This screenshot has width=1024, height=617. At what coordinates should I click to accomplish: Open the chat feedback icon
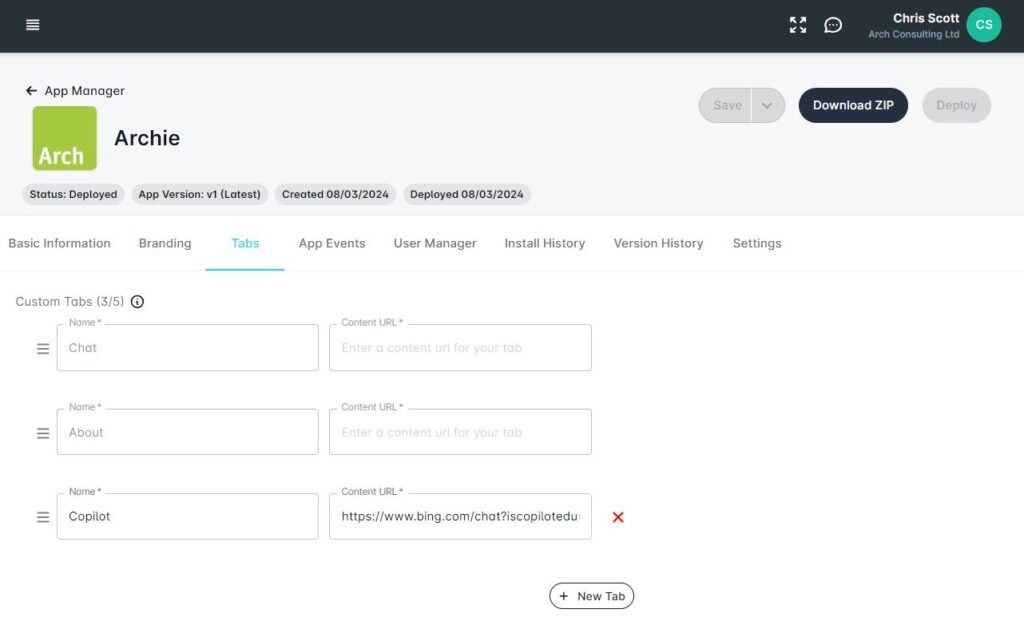[833, 25]
